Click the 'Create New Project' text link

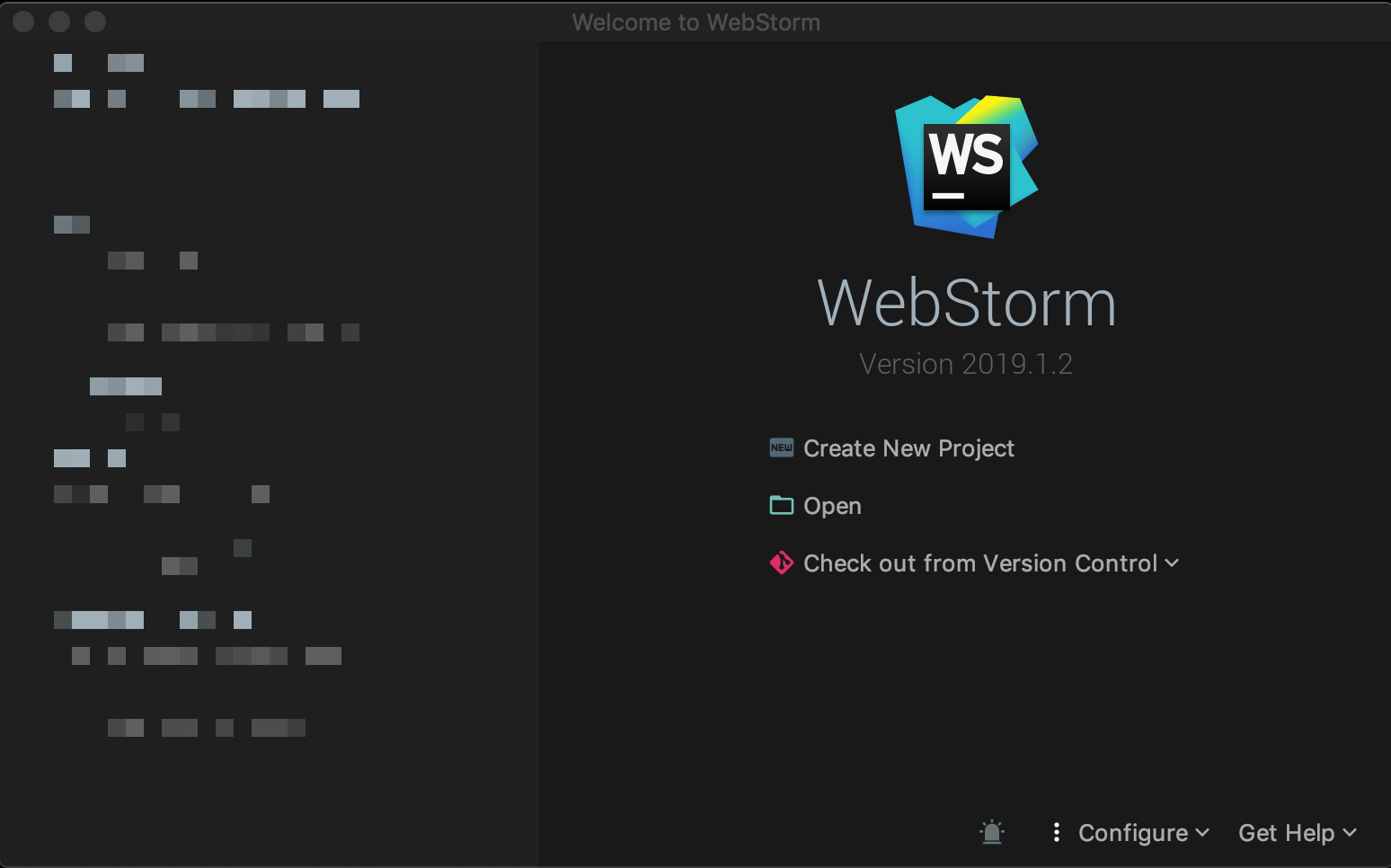pos(908,448)
